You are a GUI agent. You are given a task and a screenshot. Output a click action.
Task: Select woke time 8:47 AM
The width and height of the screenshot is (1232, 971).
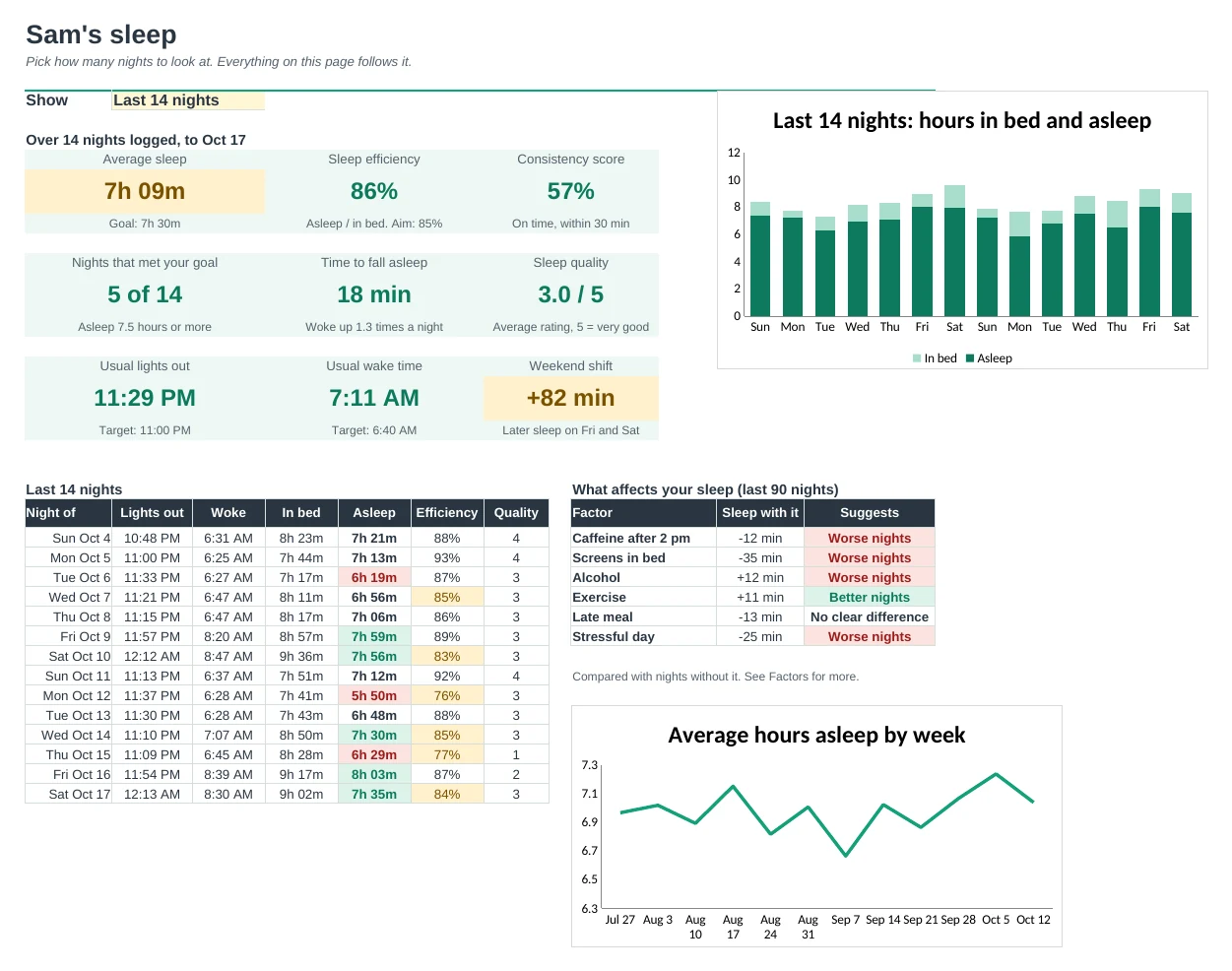click(x=228, y=657)
